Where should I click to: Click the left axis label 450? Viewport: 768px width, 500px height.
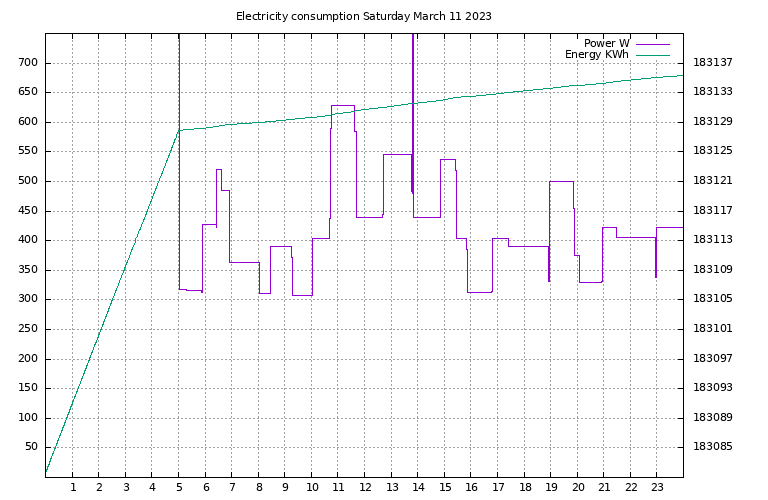(x=28, y=211)
